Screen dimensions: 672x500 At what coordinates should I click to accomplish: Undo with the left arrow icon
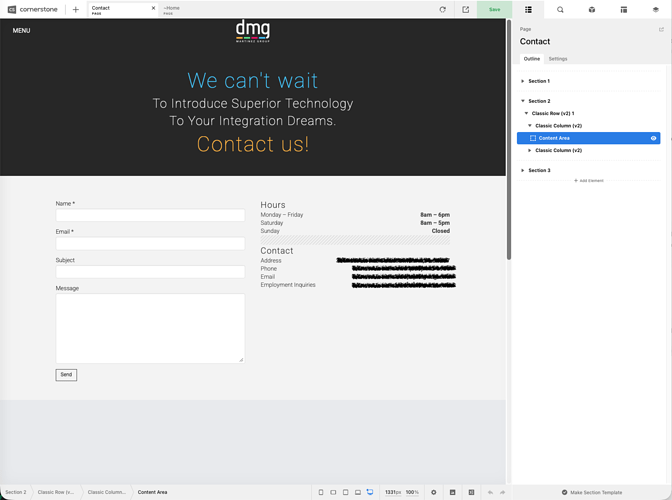coord(490,492)
